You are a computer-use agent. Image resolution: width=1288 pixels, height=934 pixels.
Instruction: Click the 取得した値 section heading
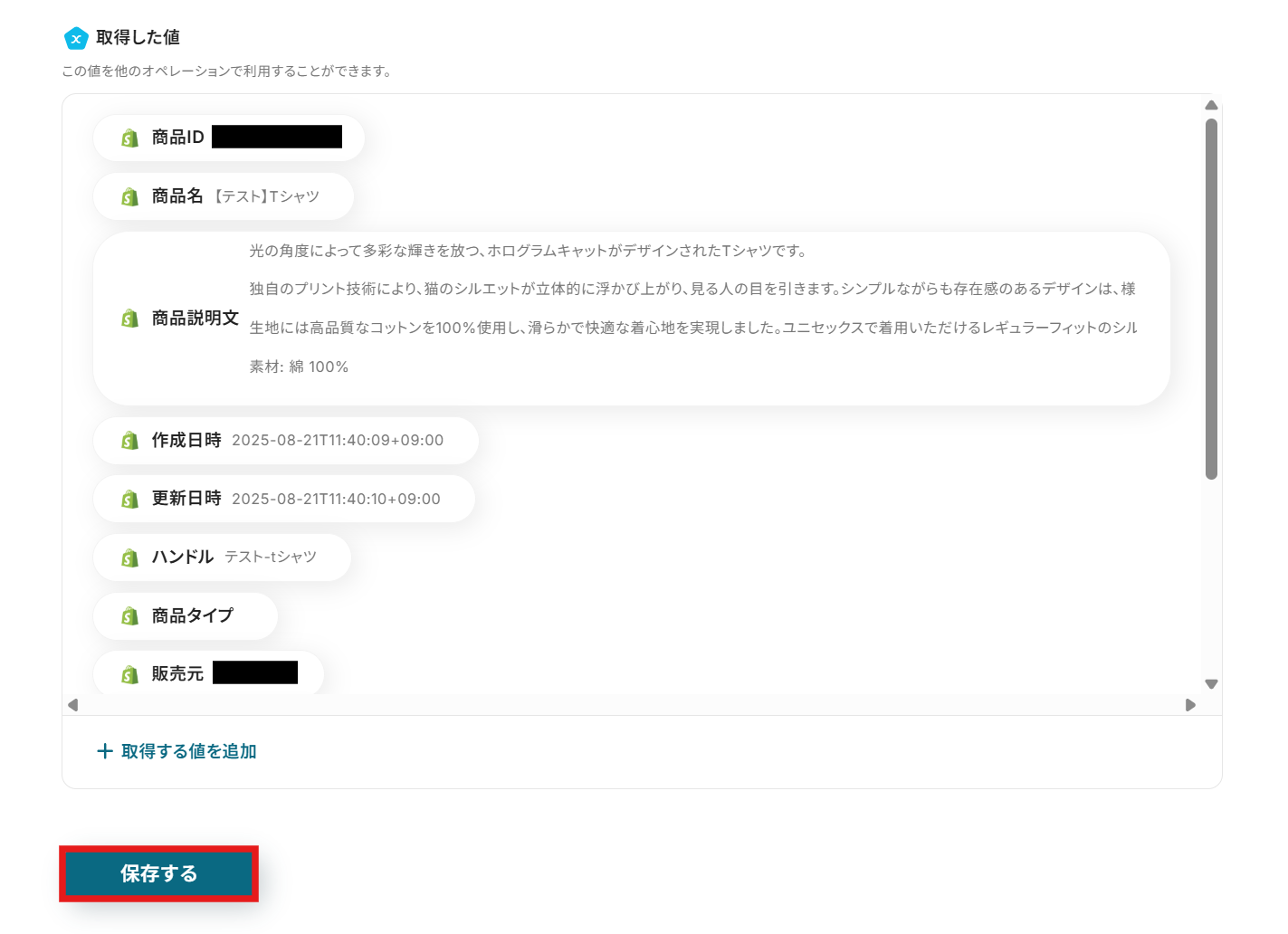point(138,38)
